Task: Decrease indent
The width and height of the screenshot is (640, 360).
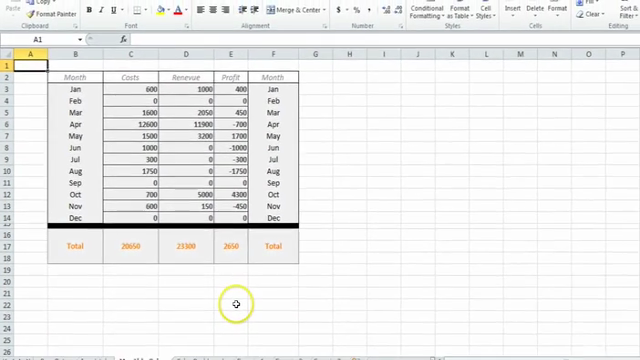Action: pyautogui.click(x=242, y=10)
